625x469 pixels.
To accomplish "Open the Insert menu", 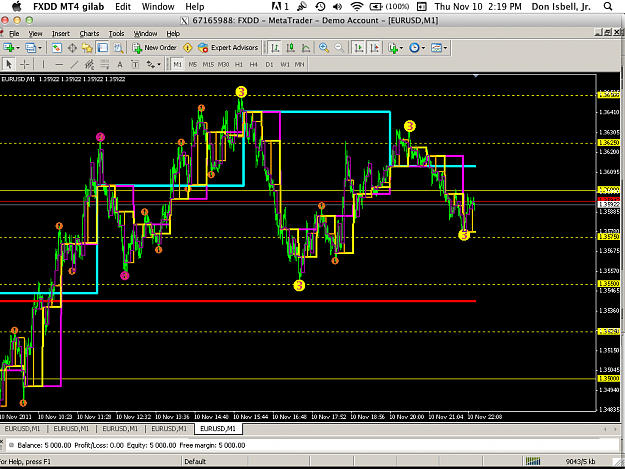I will (x=61, y=33).
